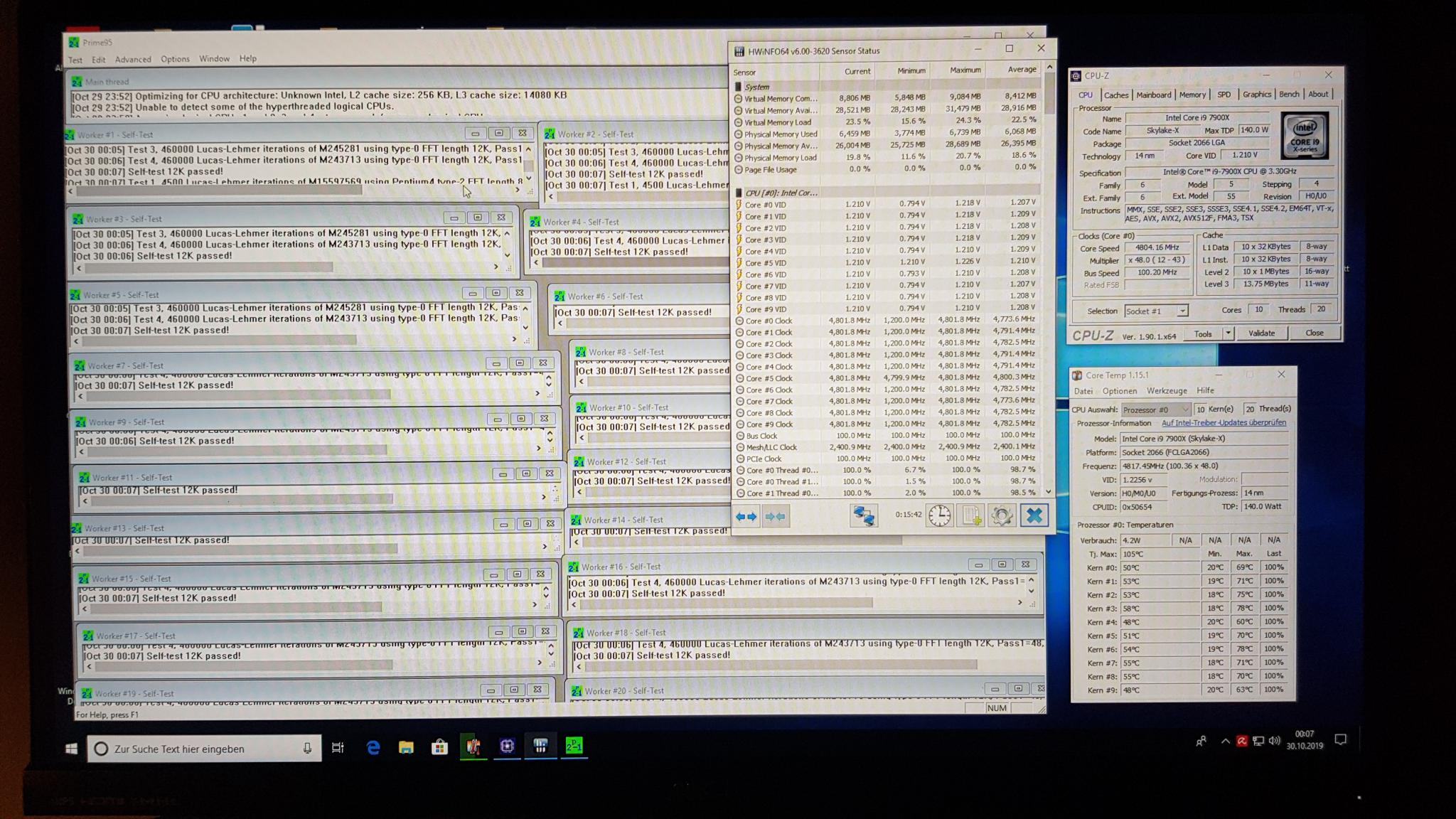
Task: Click CPU-Z Validate button
Action: click(x=1261, y=333)
